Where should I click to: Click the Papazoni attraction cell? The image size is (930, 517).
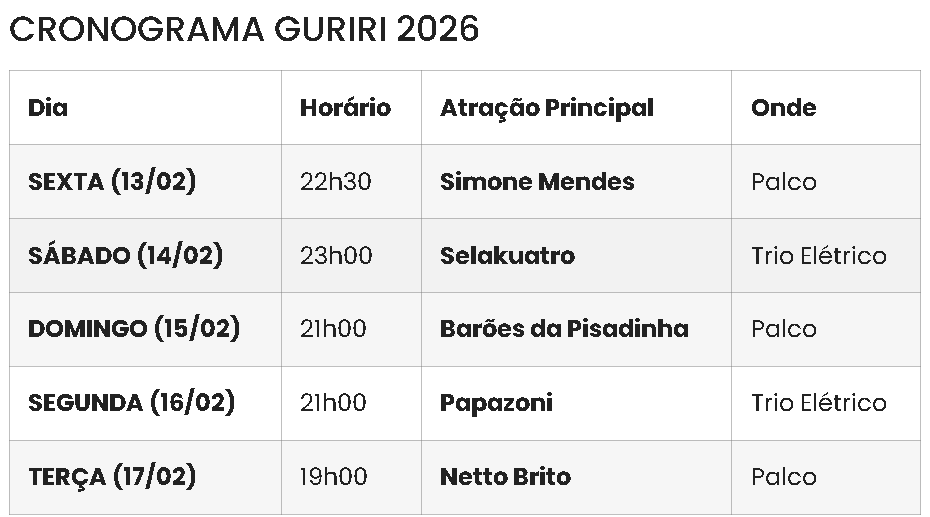point(496,403)
